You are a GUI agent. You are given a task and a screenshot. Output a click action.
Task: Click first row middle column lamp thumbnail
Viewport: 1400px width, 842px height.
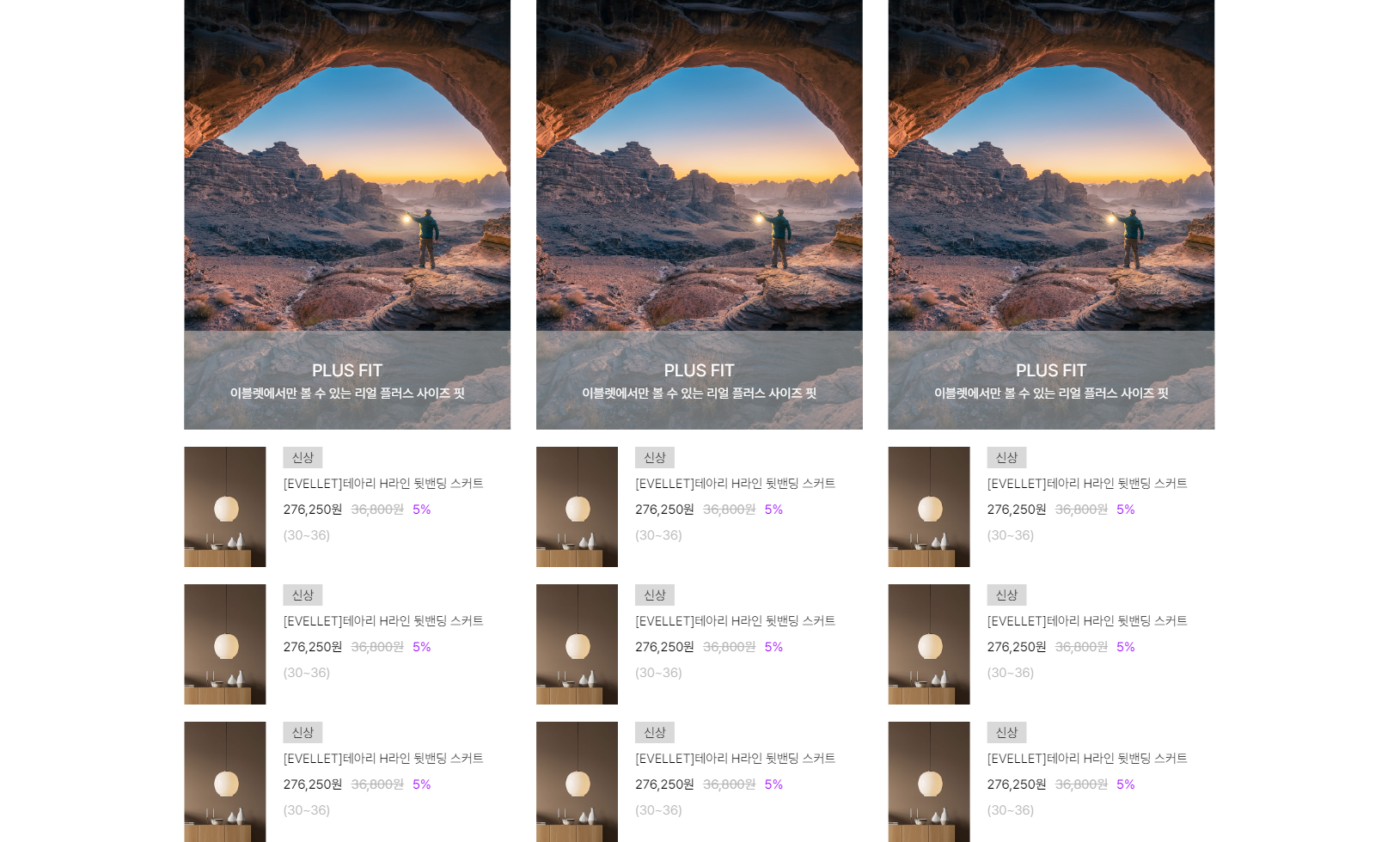point(577,507)
